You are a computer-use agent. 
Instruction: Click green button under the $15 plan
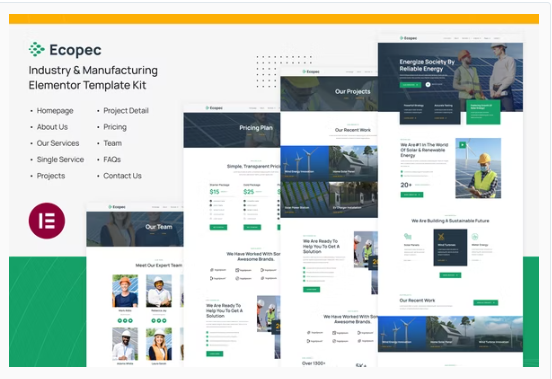tap(218, 227)
